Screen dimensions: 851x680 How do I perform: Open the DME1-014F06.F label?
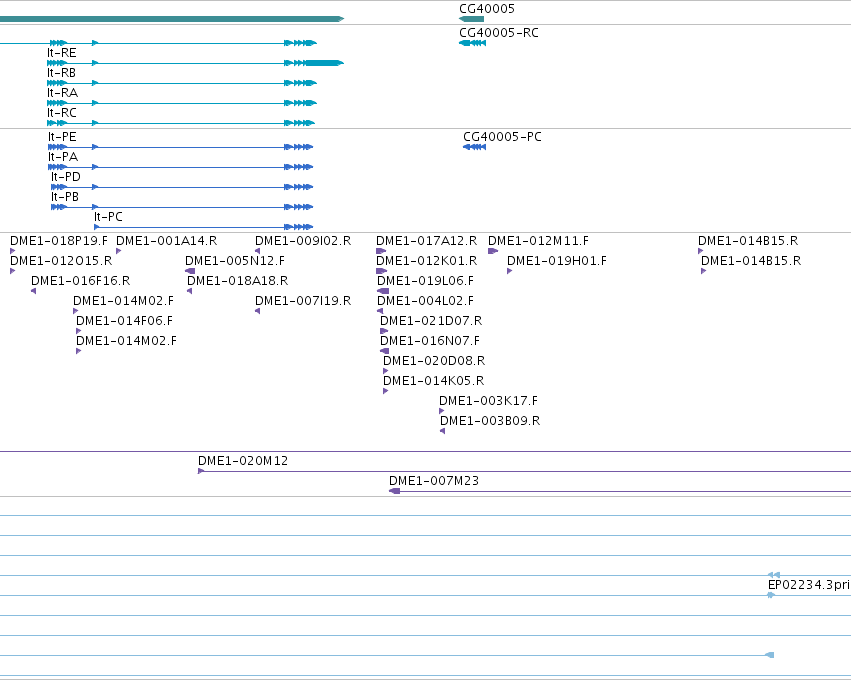(124, 321)
